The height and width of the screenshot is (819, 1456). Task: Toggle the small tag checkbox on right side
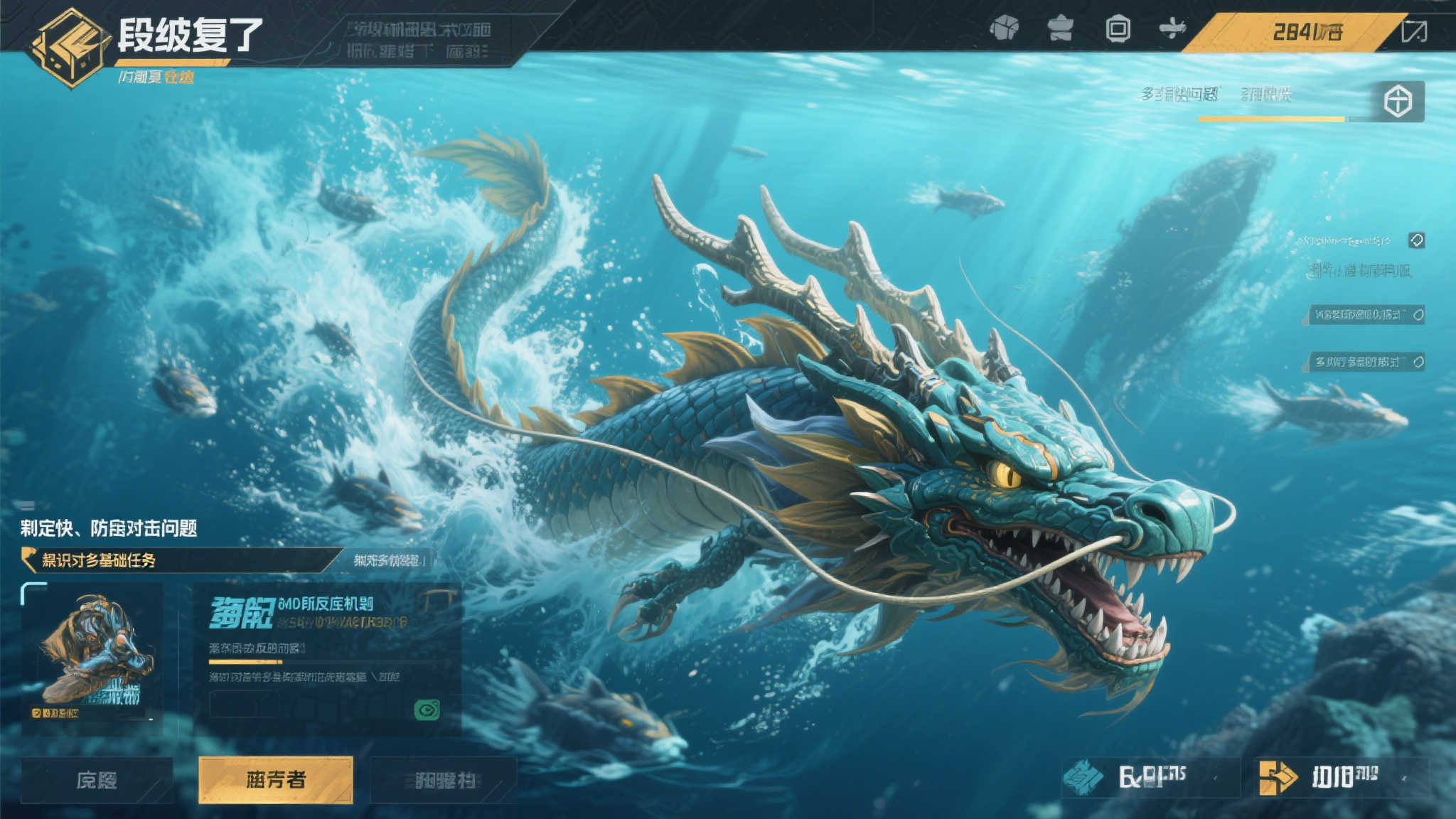tap(1416, 240)
